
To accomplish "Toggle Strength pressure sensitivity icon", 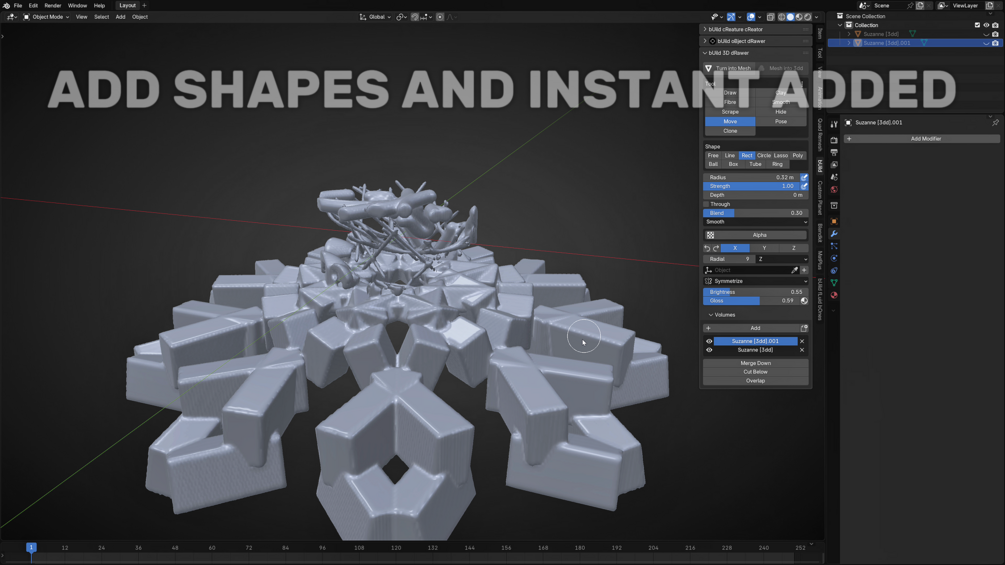I will (804, 186).
